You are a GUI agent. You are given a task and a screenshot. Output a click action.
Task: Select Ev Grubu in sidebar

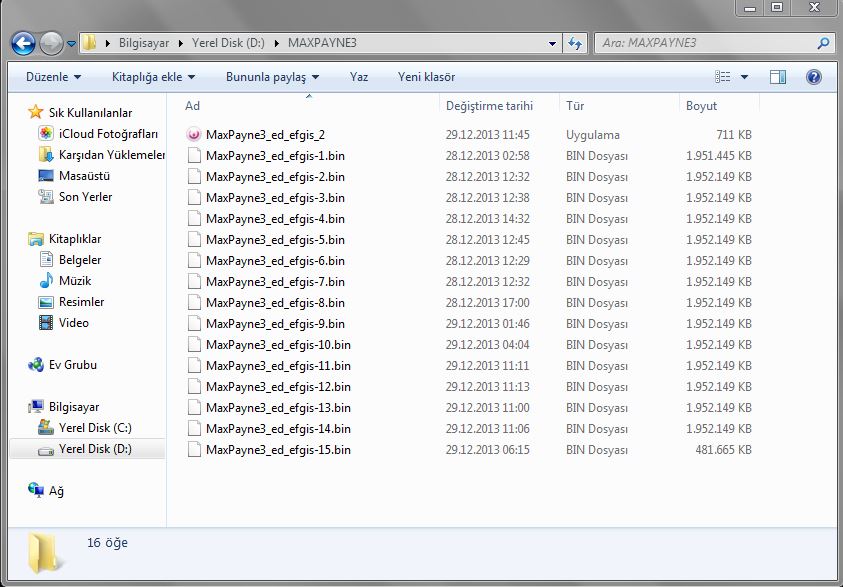pyautogui.click(x=62, y=364)
